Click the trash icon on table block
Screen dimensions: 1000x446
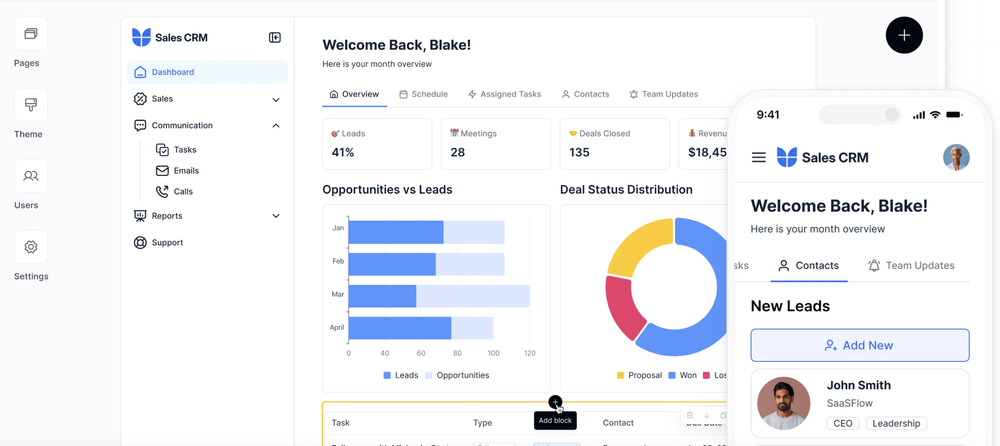pos(689,415)
